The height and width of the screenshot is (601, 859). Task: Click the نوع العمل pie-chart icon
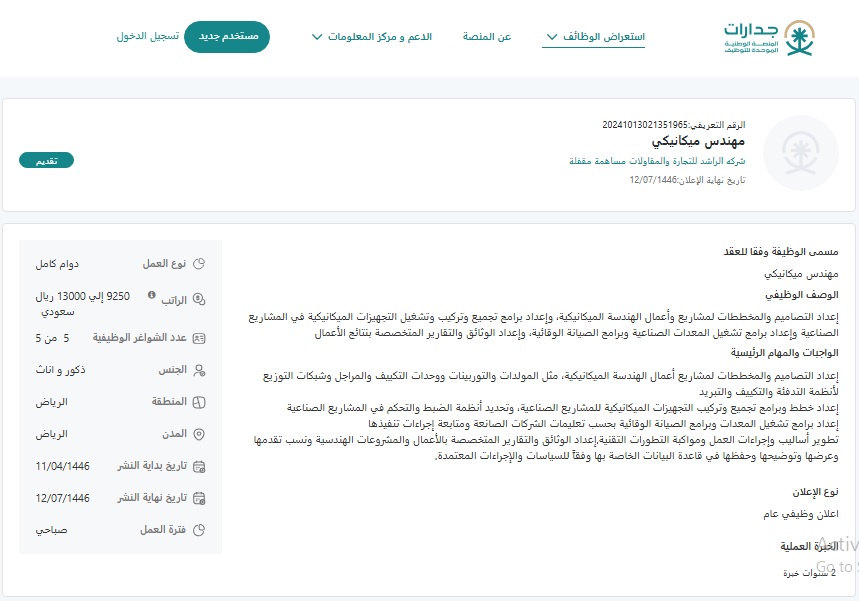199,264
